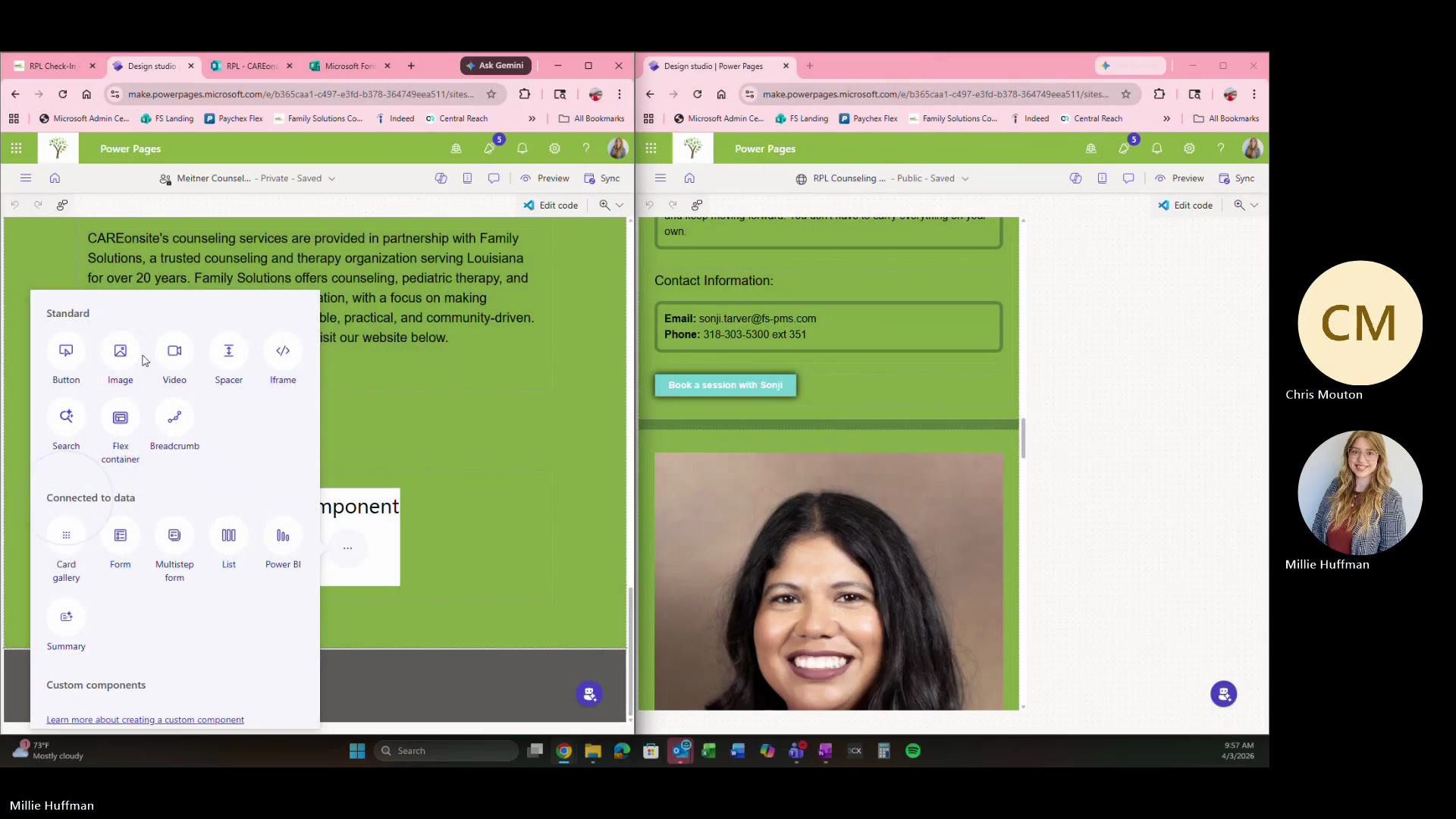
Task: Open help question mark in left window
Action: tap(586, 149)
